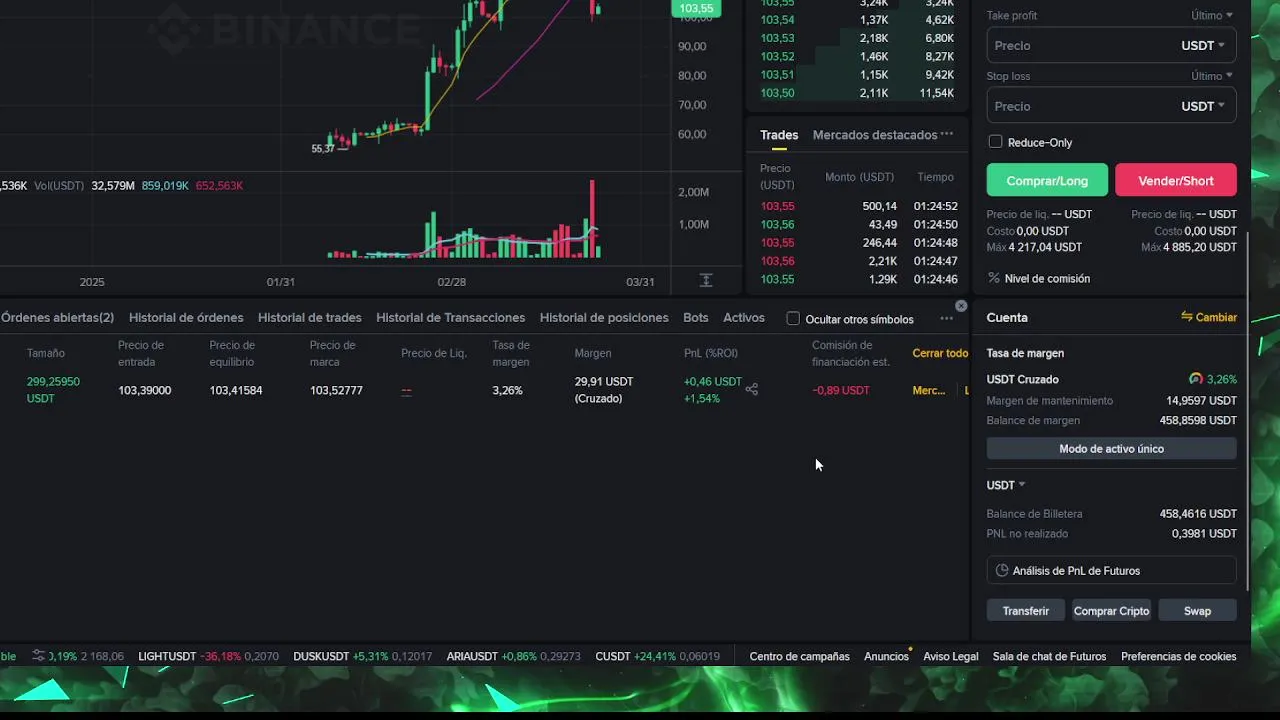Open the Aviso Legal link
Image resolution: width=1280 pixels, height=720 pixels.
click(951, 657)
